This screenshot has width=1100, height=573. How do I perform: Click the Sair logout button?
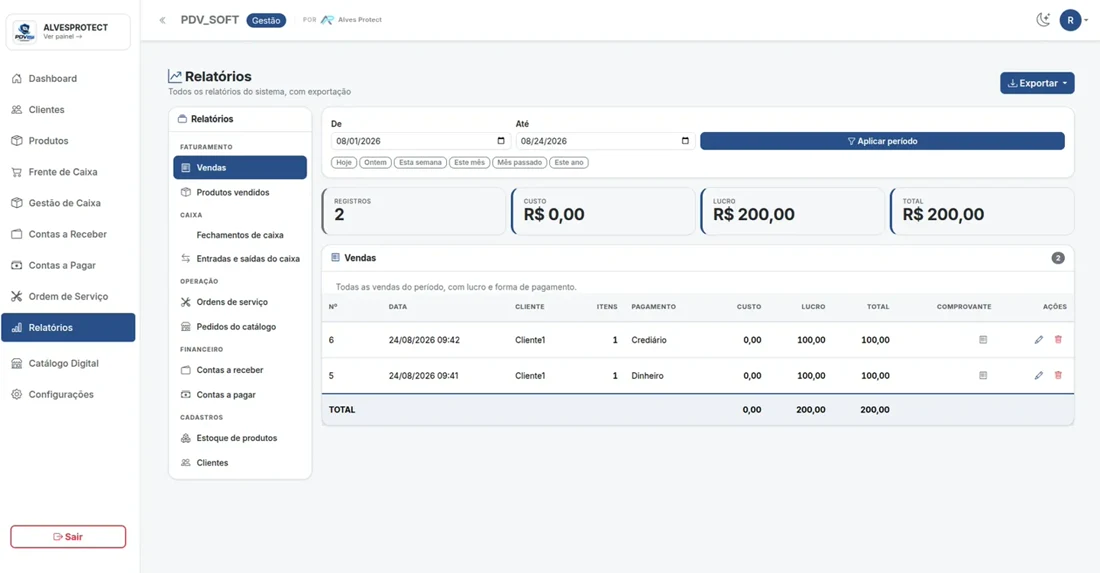(x=68, y=537)
